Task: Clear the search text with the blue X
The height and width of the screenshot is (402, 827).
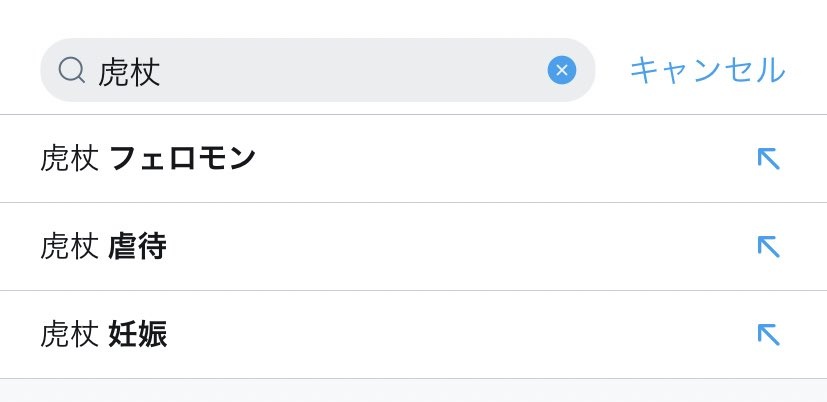Action: pyautogui.click(x=562, y=70)
